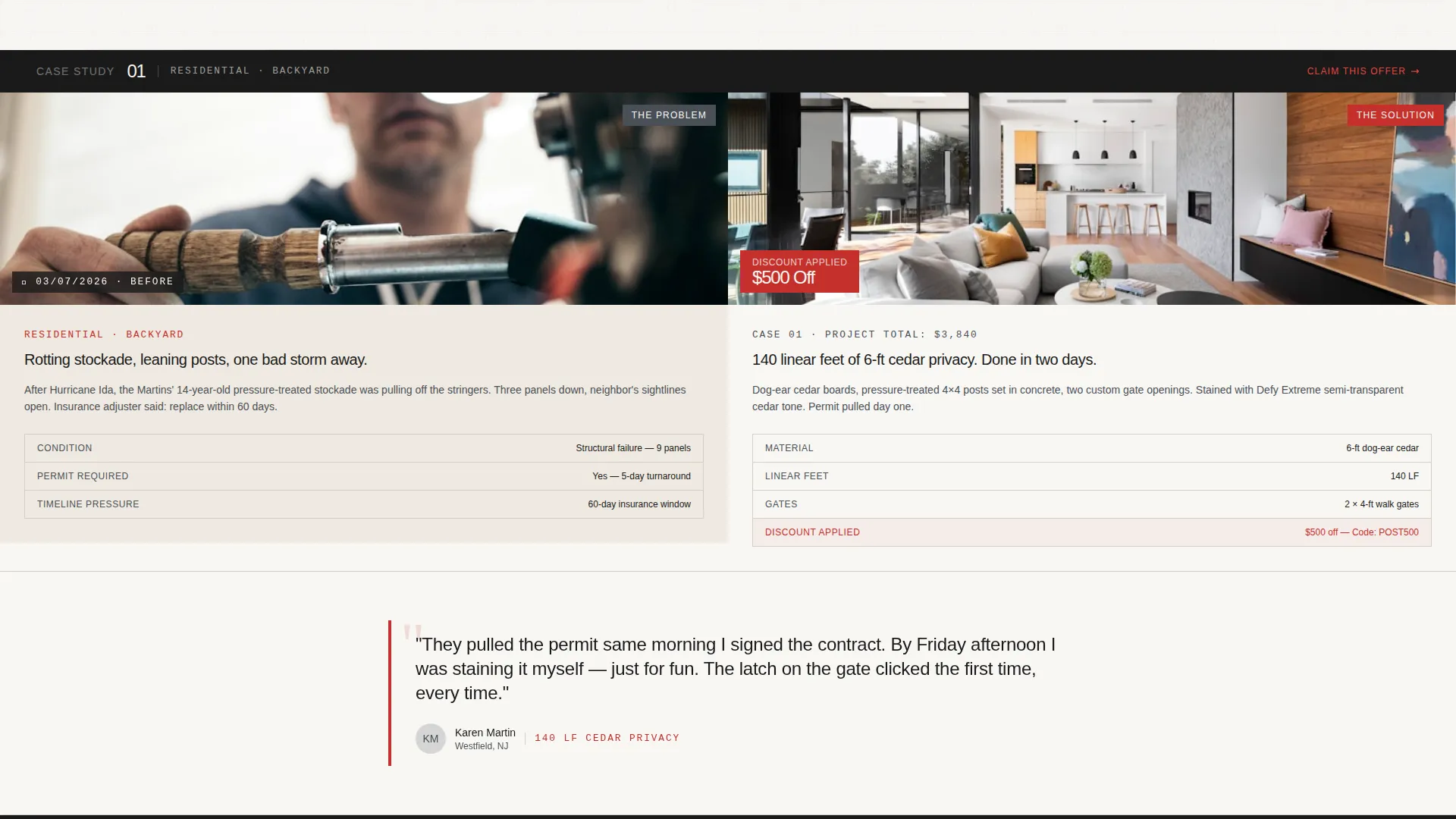The image size is (1456, 819).
Task: Click the Case Study 01 number
Action: [x=136, y=71]
